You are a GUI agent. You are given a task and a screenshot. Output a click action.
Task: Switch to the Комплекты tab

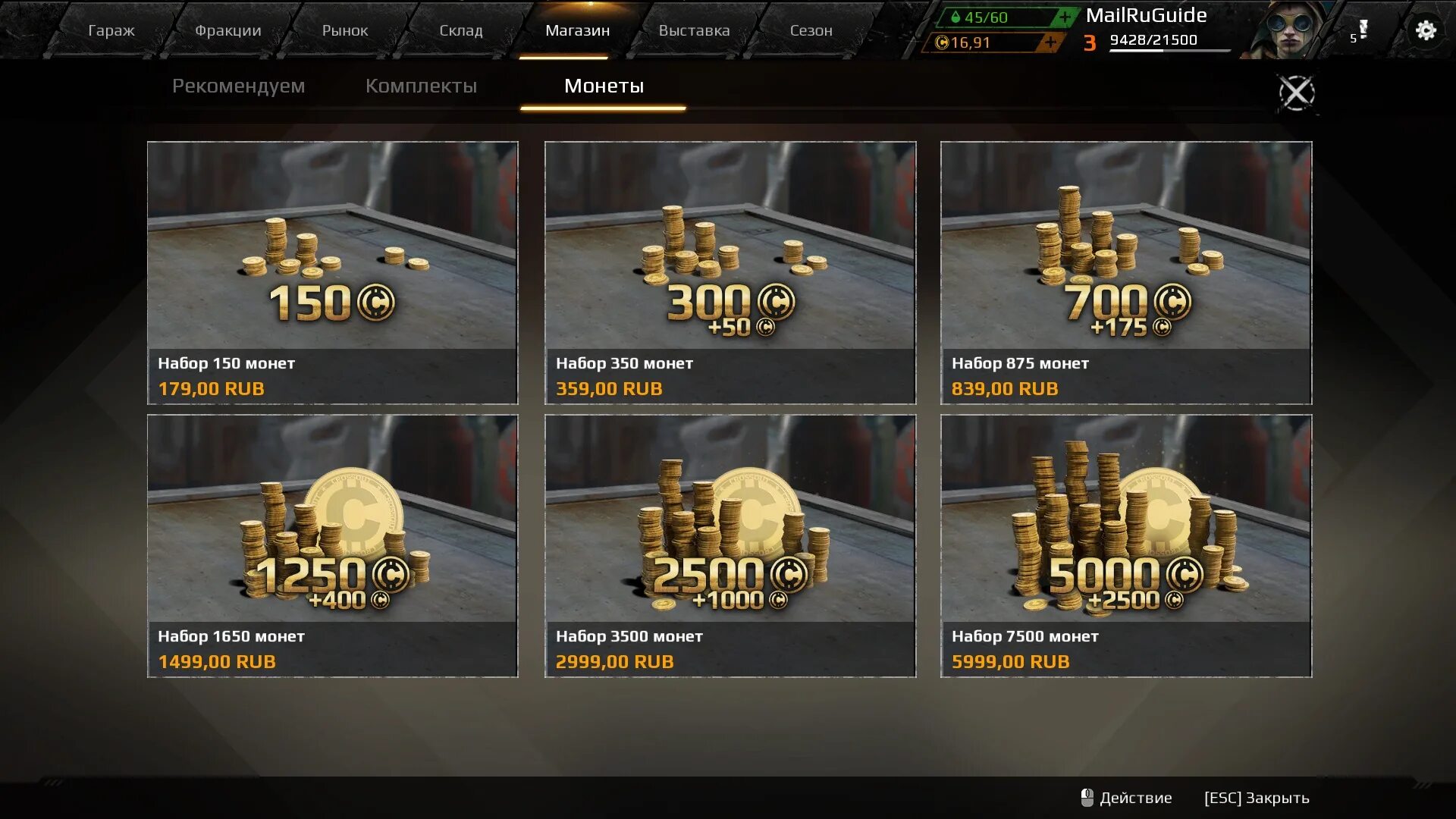[421, 86]
